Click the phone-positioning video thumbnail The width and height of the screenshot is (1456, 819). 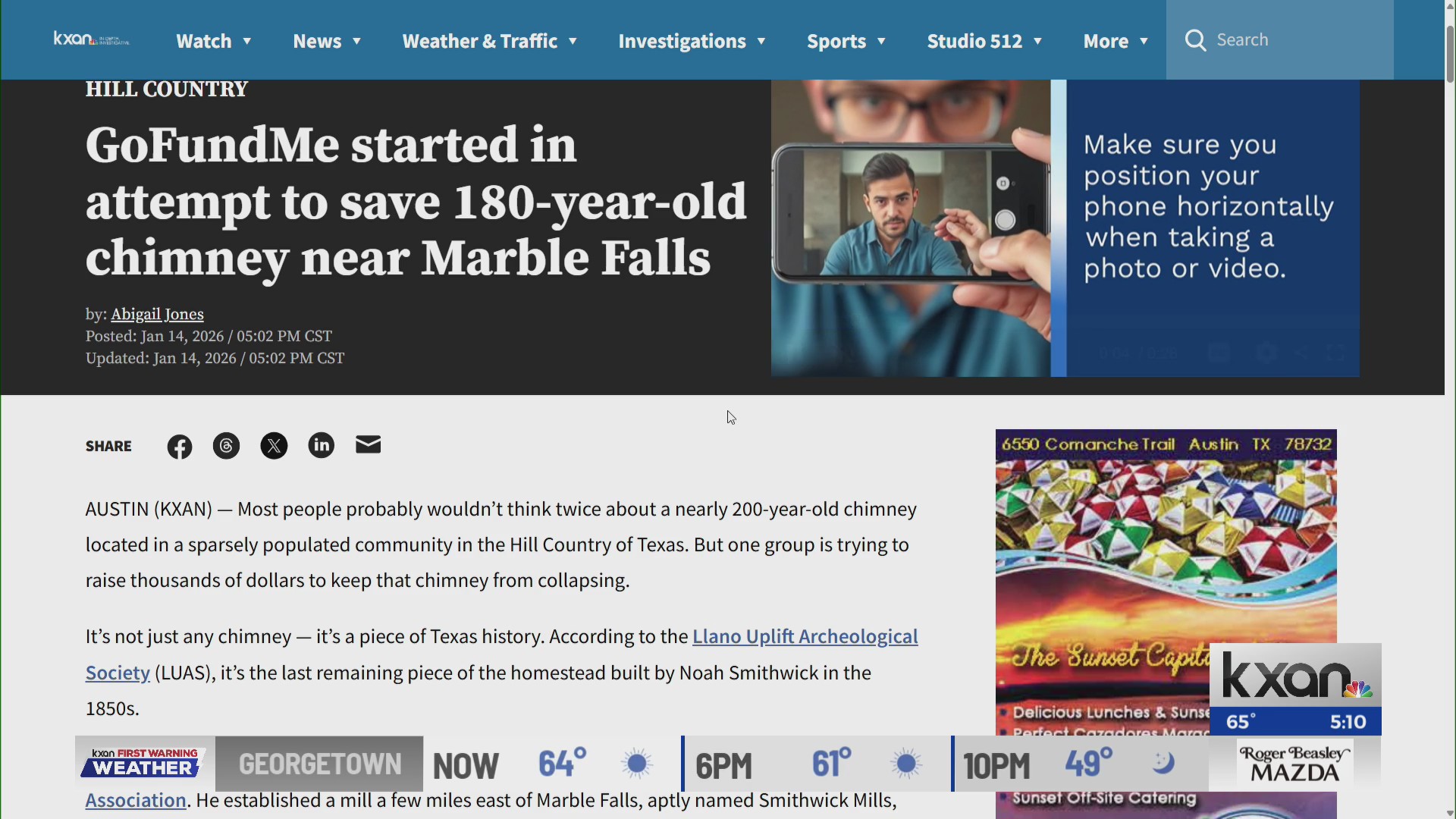click(1064, 227)
